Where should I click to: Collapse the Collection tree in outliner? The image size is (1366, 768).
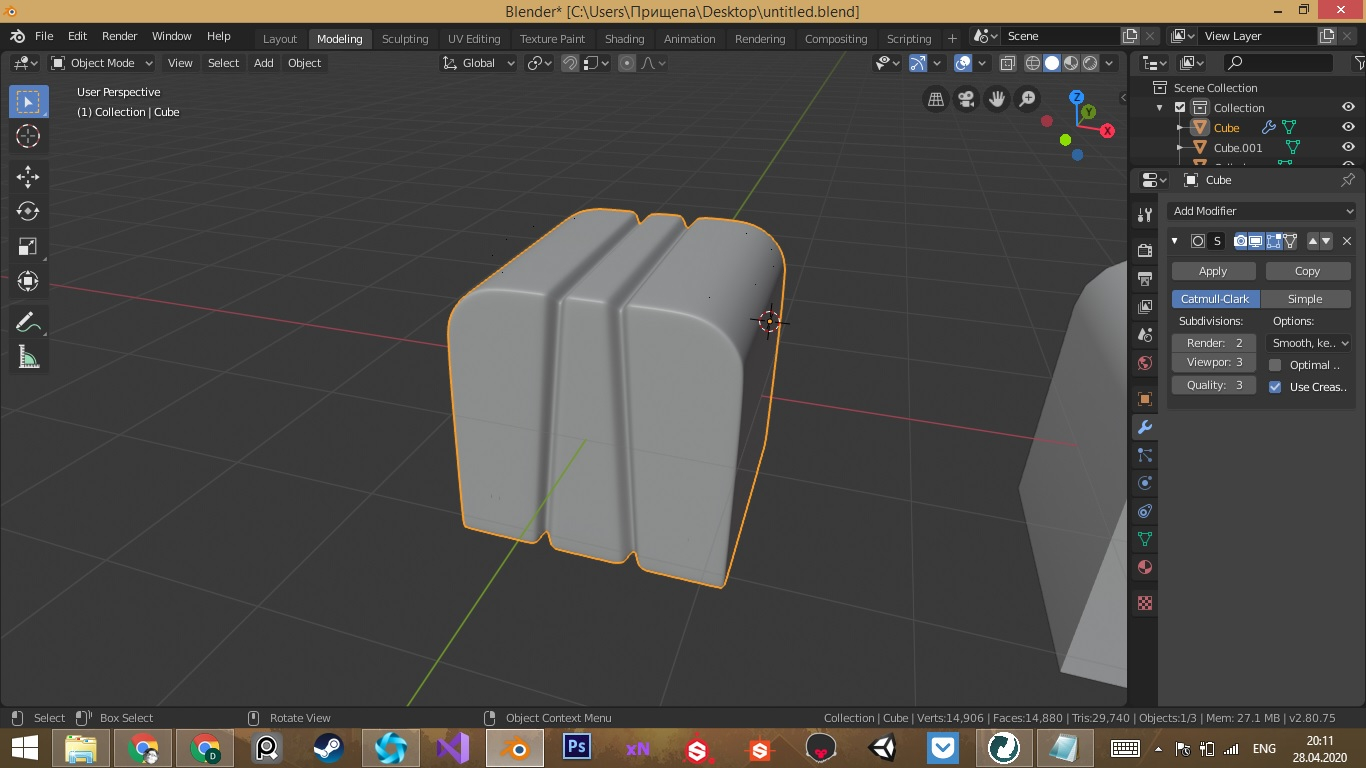(x=1160, y=108)
